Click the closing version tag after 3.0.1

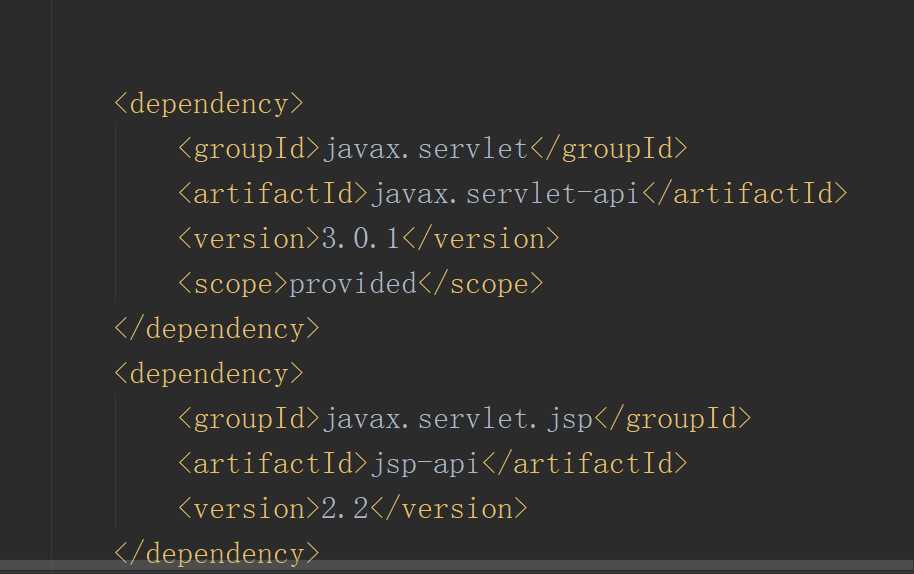click(x=481, y=239)
